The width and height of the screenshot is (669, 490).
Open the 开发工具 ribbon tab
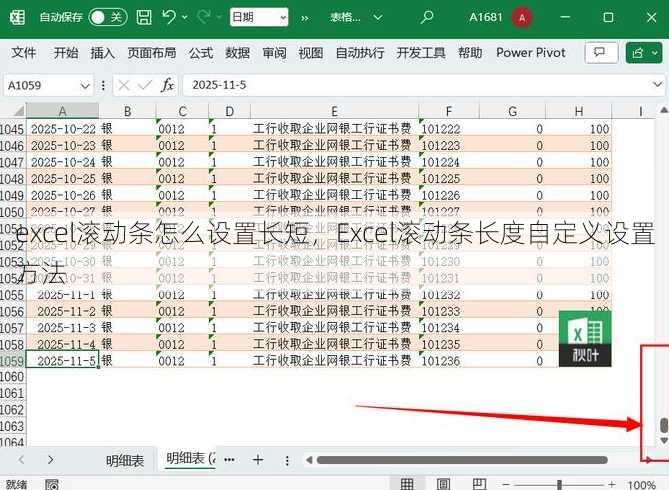click(x=421, y=53)
